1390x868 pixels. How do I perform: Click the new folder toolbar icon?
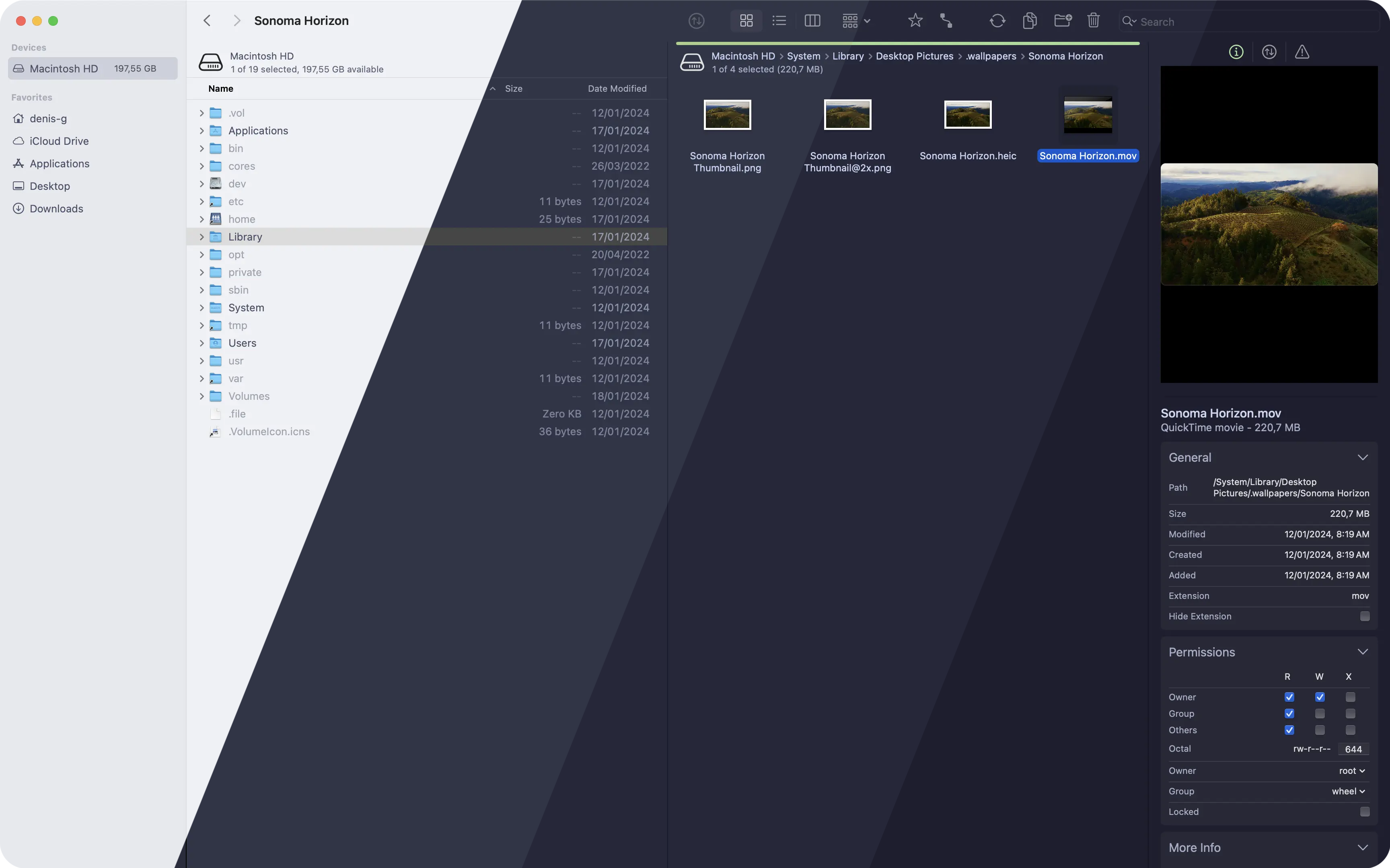(1062, 21)
